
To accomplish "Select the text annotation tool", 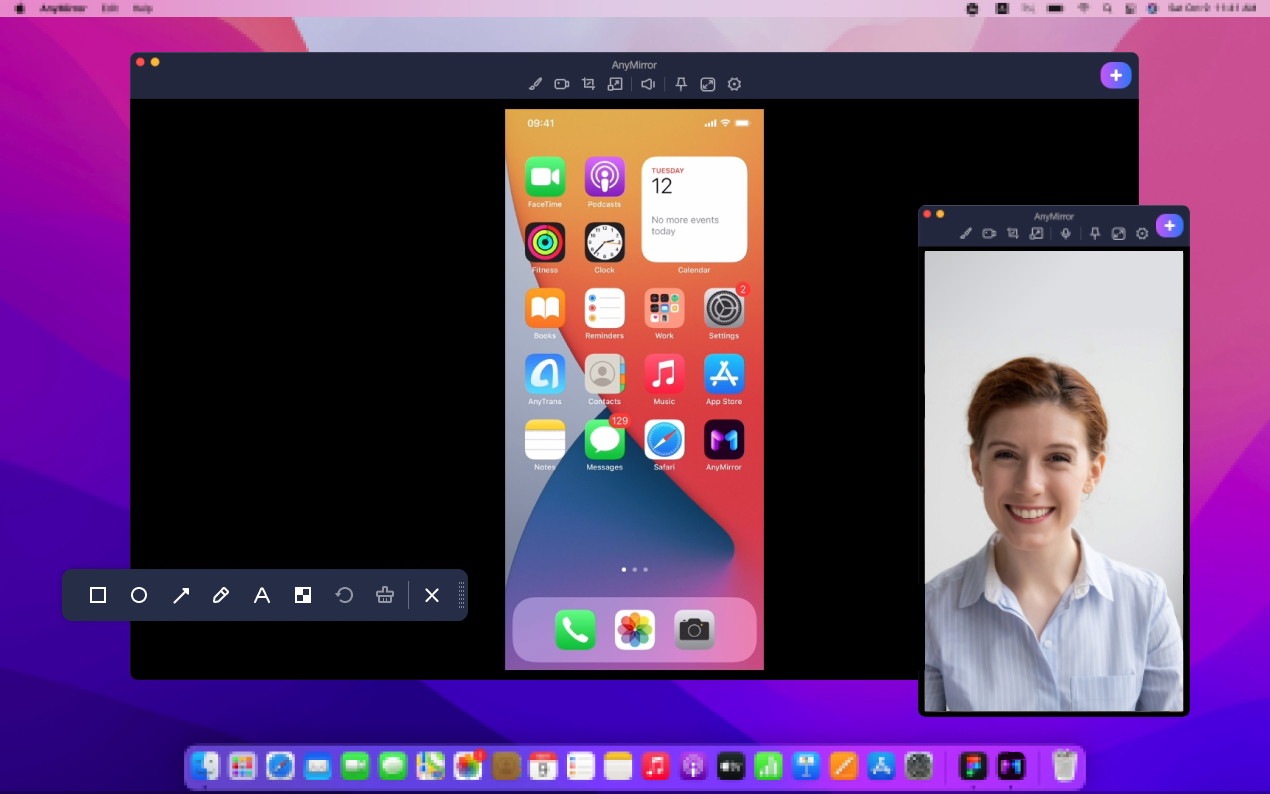I will (x=262, y=595).
